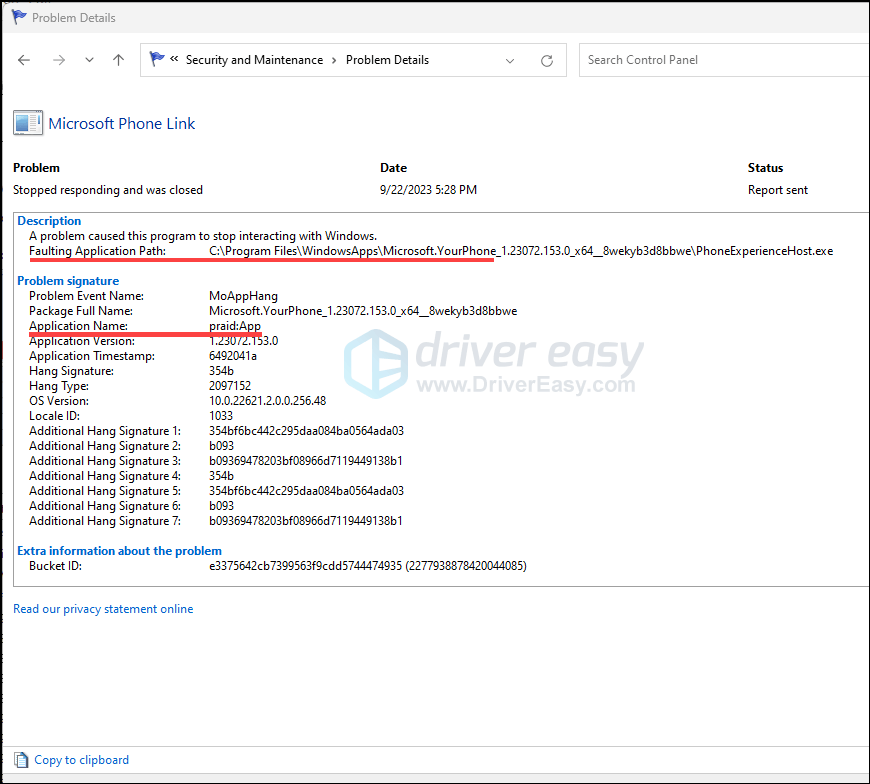
Task: Click the Problem signature section heading
Action: [67, 280]
